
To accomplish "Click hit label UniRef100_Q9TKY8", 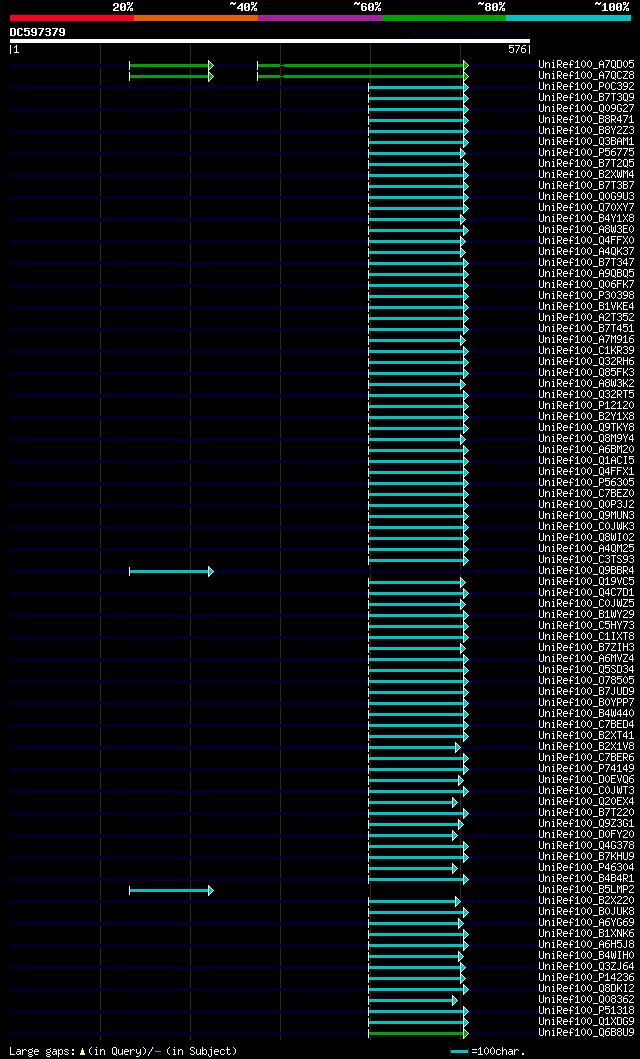I will coord(586,428).
